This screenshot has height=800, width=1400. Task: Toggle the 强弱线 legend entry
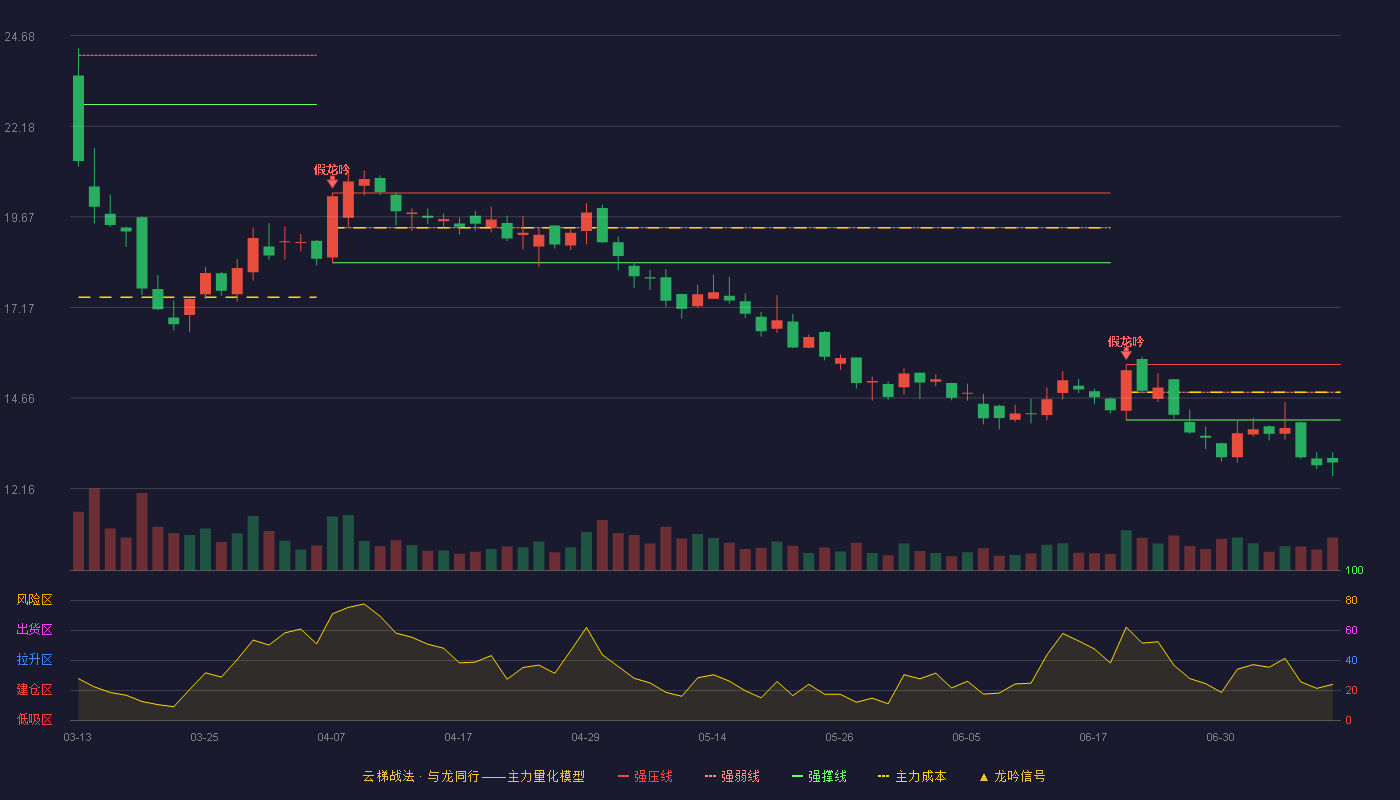coord(732,776)
